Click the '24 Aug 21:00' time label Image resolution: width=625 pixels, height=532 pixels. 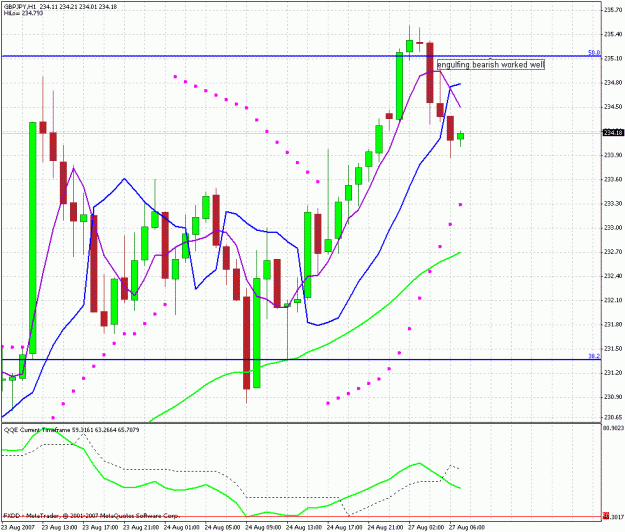pos(385,528)
